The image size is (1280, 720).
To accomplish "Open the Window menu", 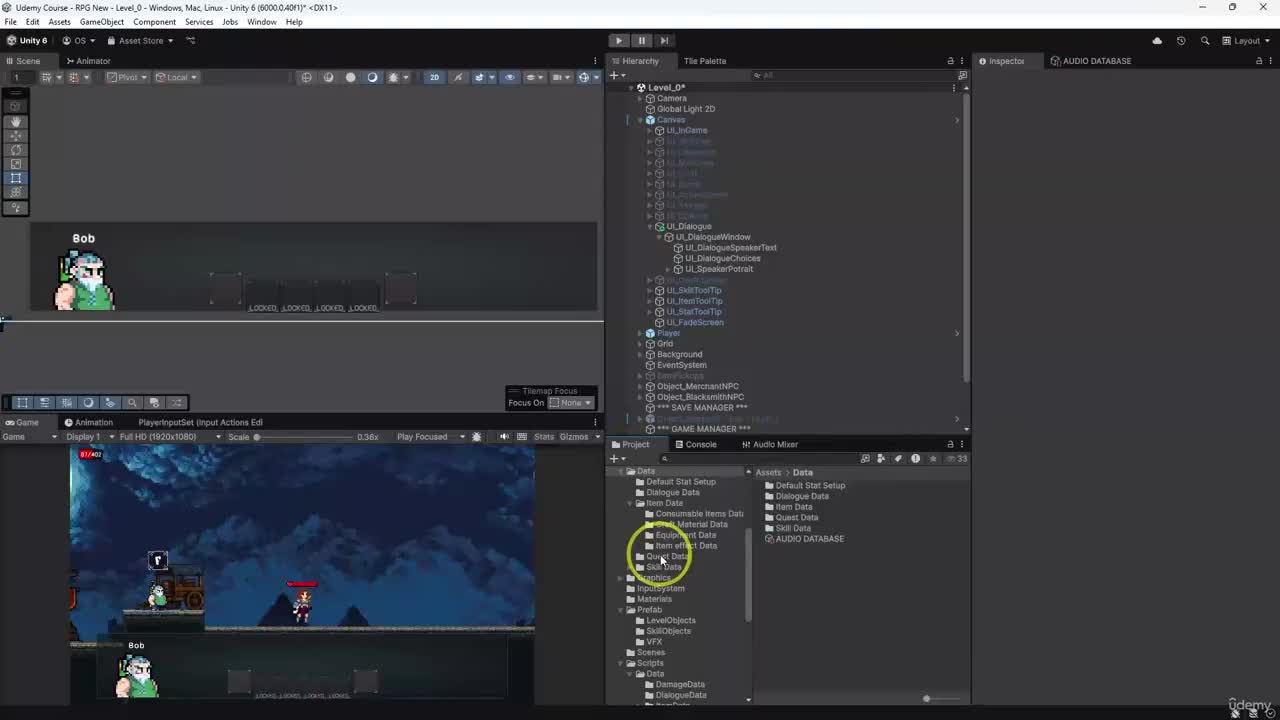I will 261,22.
